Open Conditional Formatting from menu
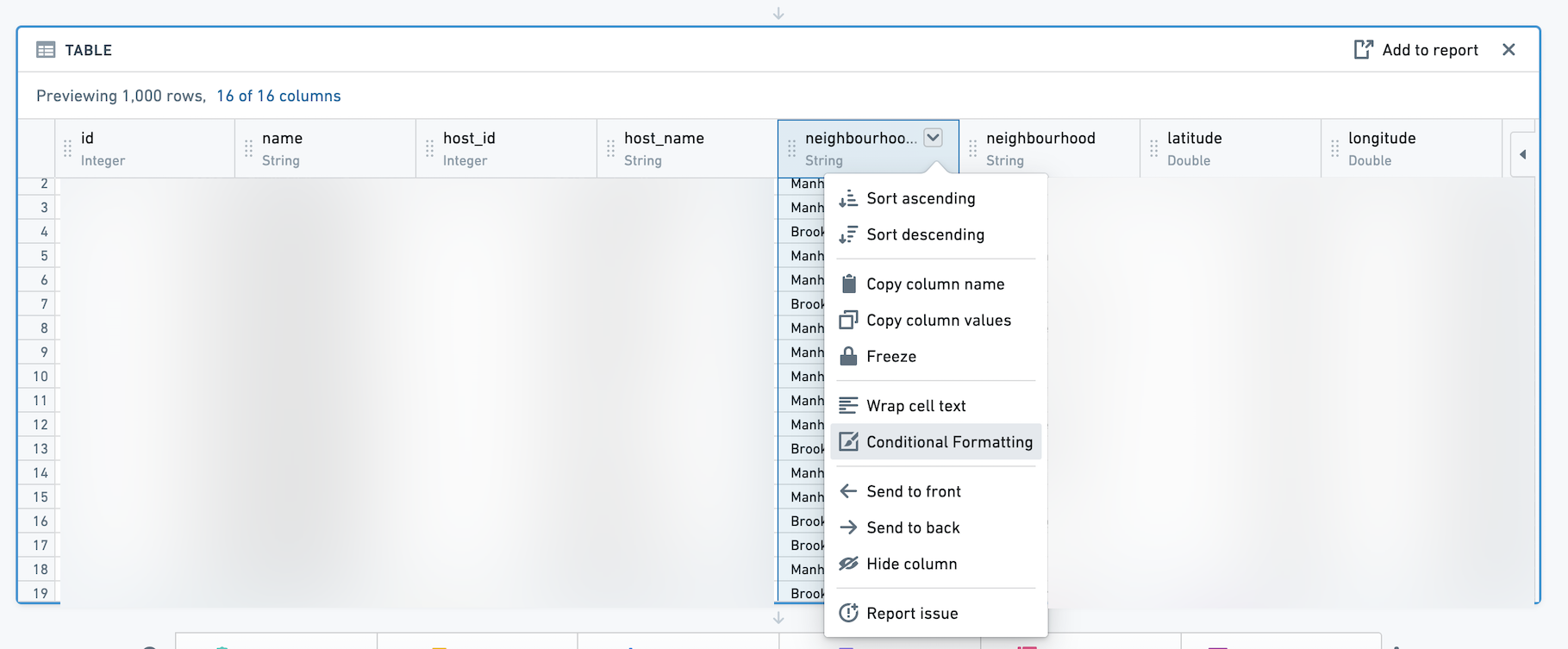Viewport: 1568px width, 649px height. click(936, 441)
